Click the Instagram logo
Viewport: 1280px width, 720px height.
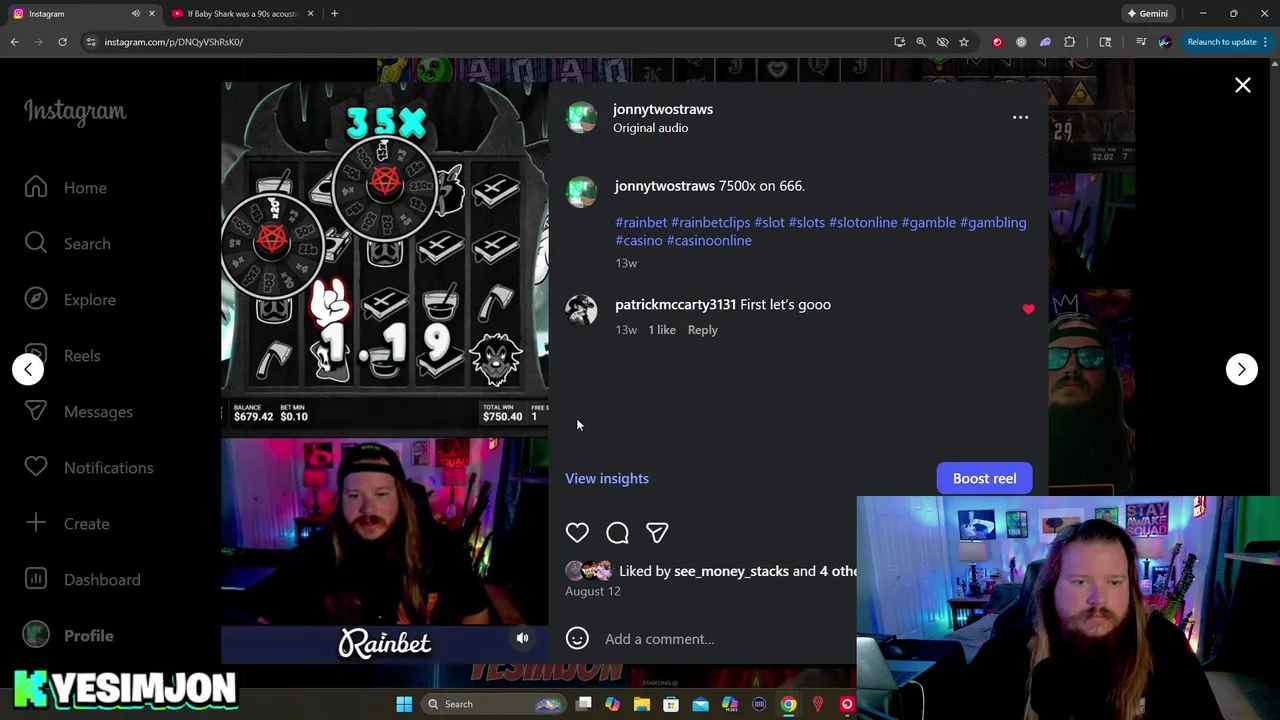click(x=75, y=111)
